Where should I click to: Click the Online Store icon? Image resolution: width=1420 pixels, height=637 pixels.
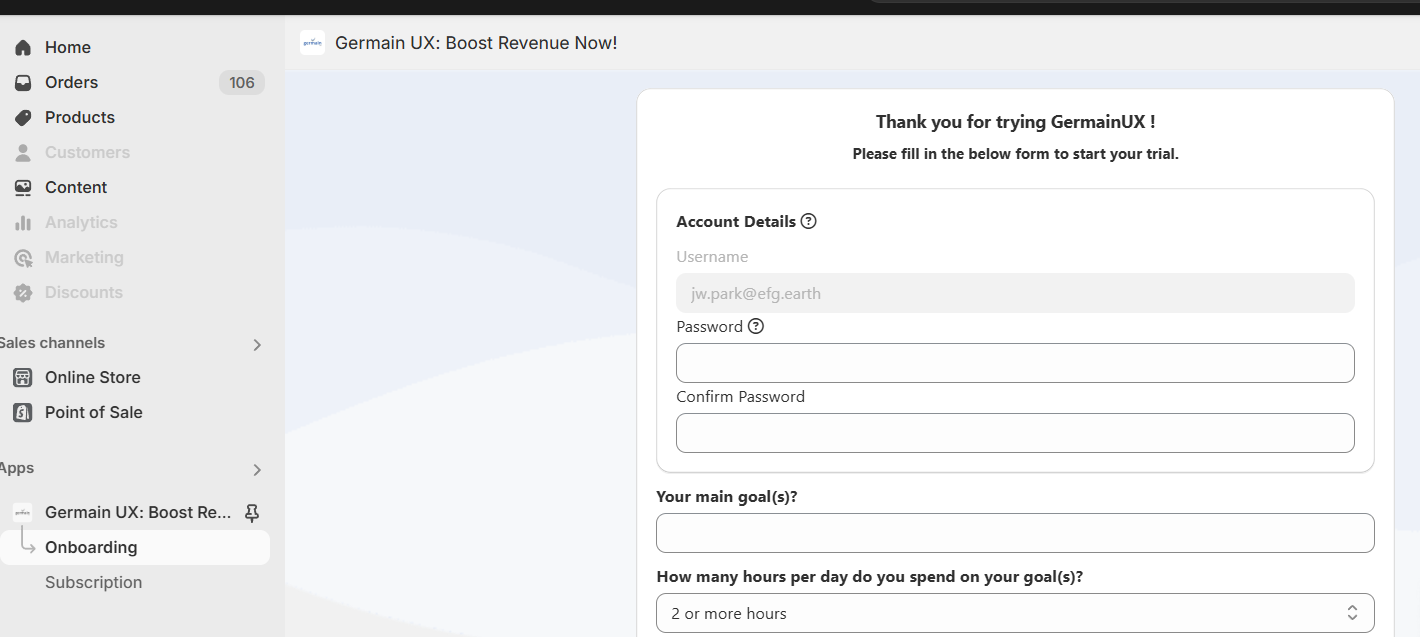tap(23, 377)
